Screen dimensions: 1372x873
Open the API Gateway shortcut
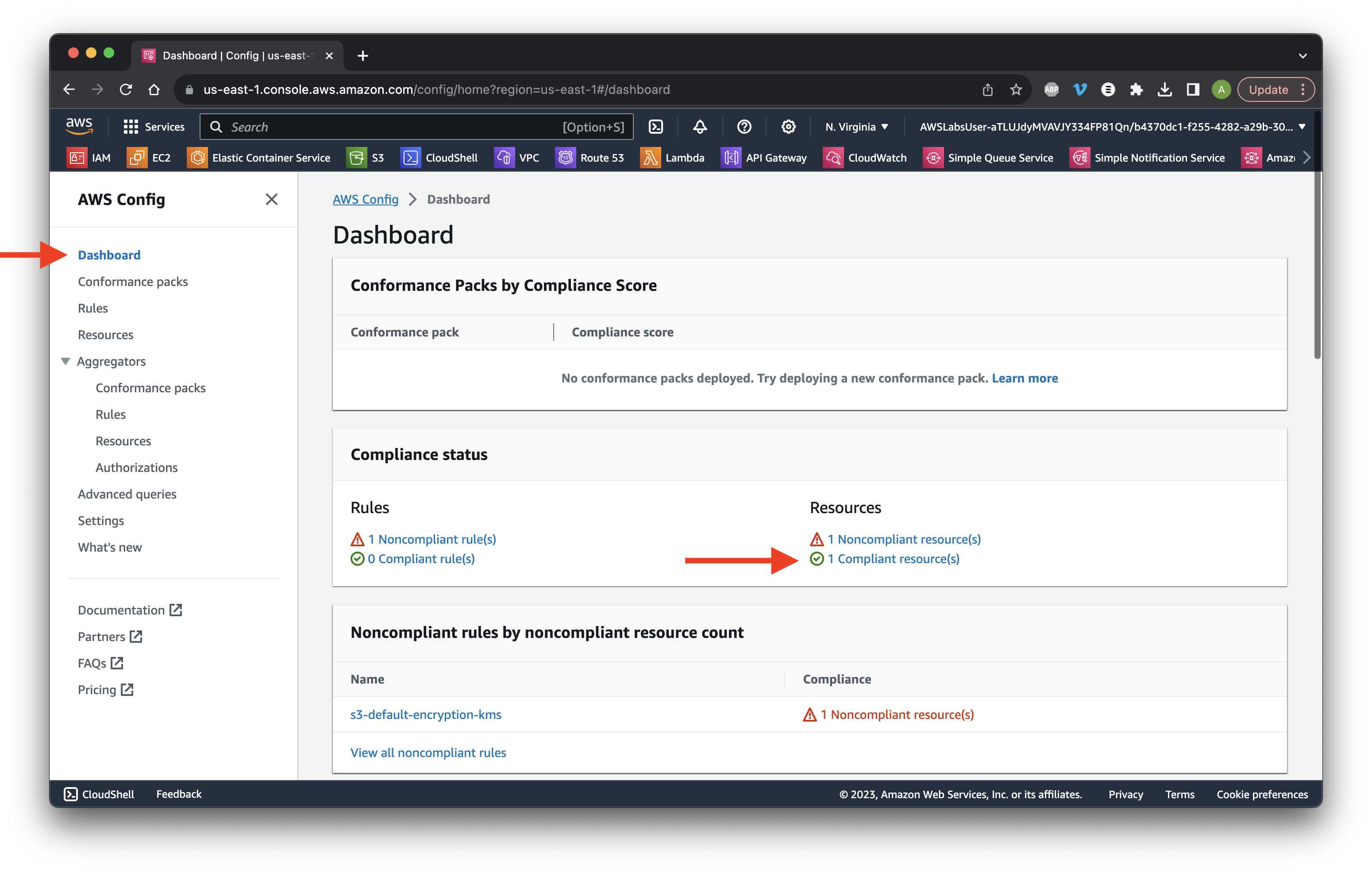point(763,158)
